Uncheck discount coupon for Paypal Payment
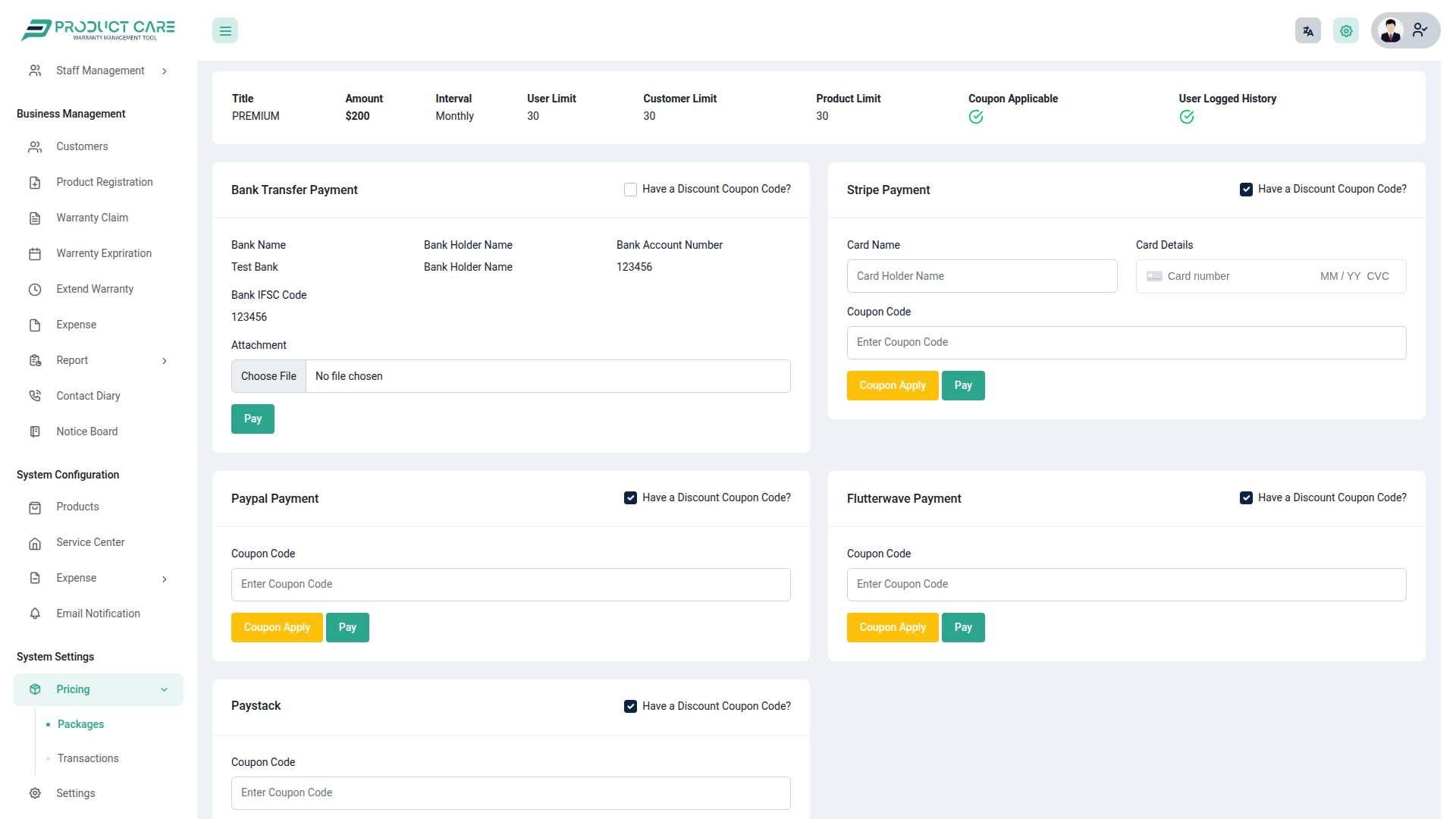The image size is (1456, 819). point(630,497)
